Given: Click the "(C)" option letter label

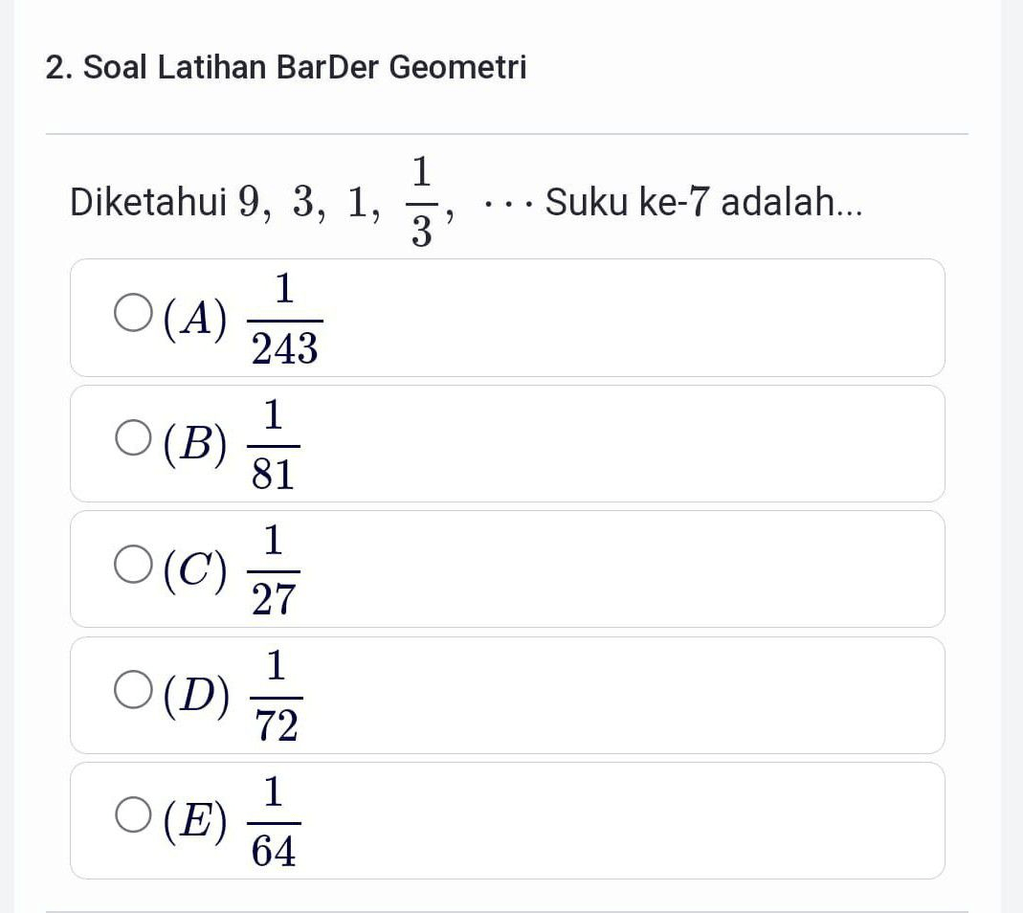Looking at the screenshot, I should coord(194,569).
